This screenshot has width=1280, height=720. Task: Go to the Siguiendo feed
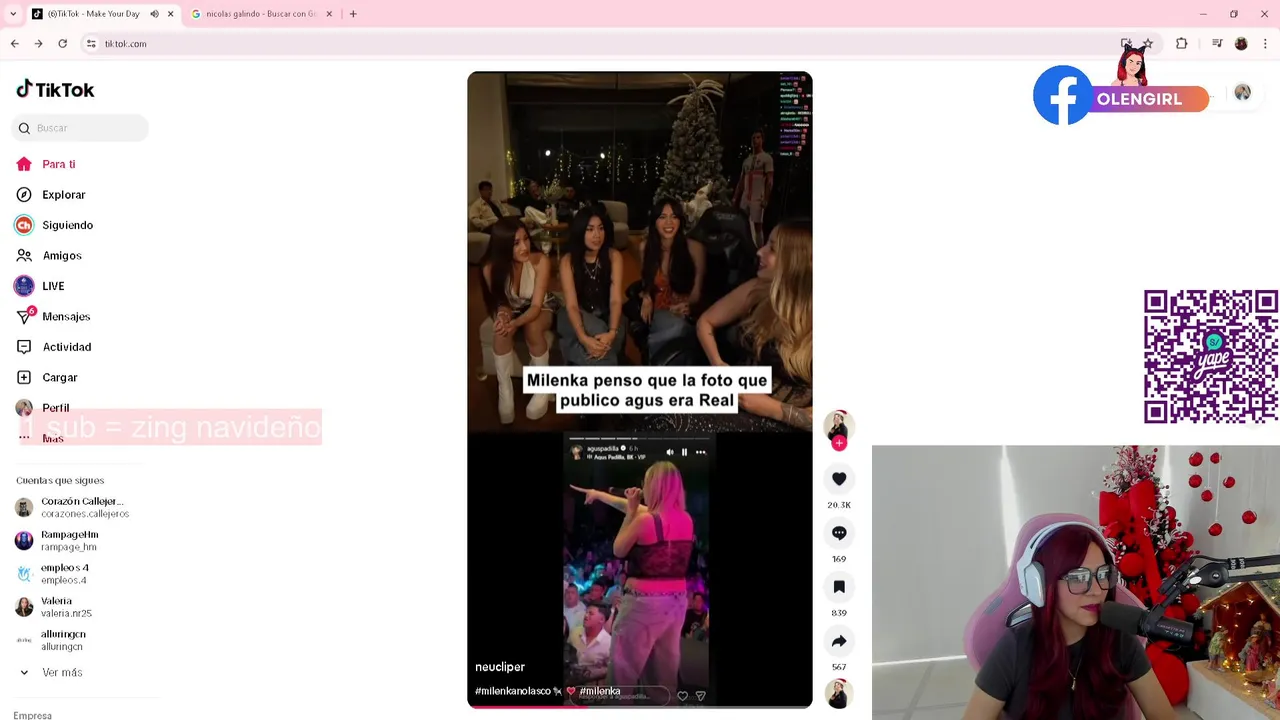[x=54, y=225]
